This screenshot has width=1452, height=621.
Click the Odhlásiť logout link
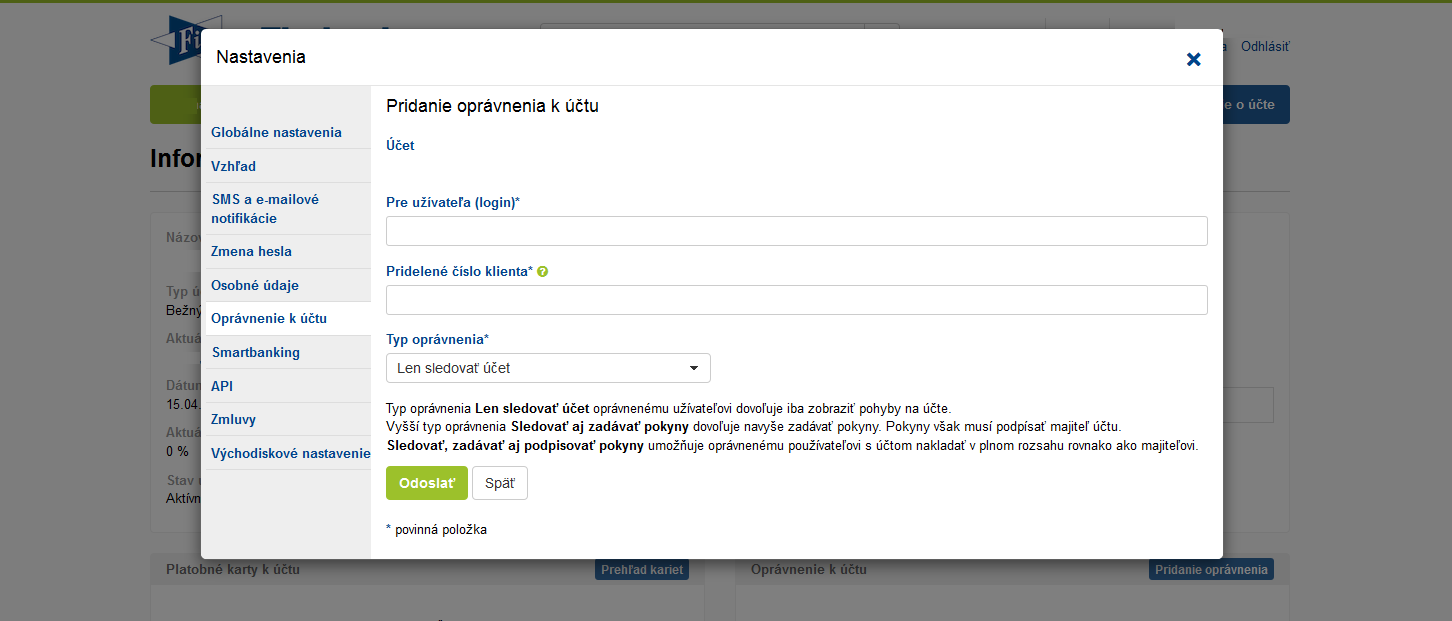tap(1265, 47)
